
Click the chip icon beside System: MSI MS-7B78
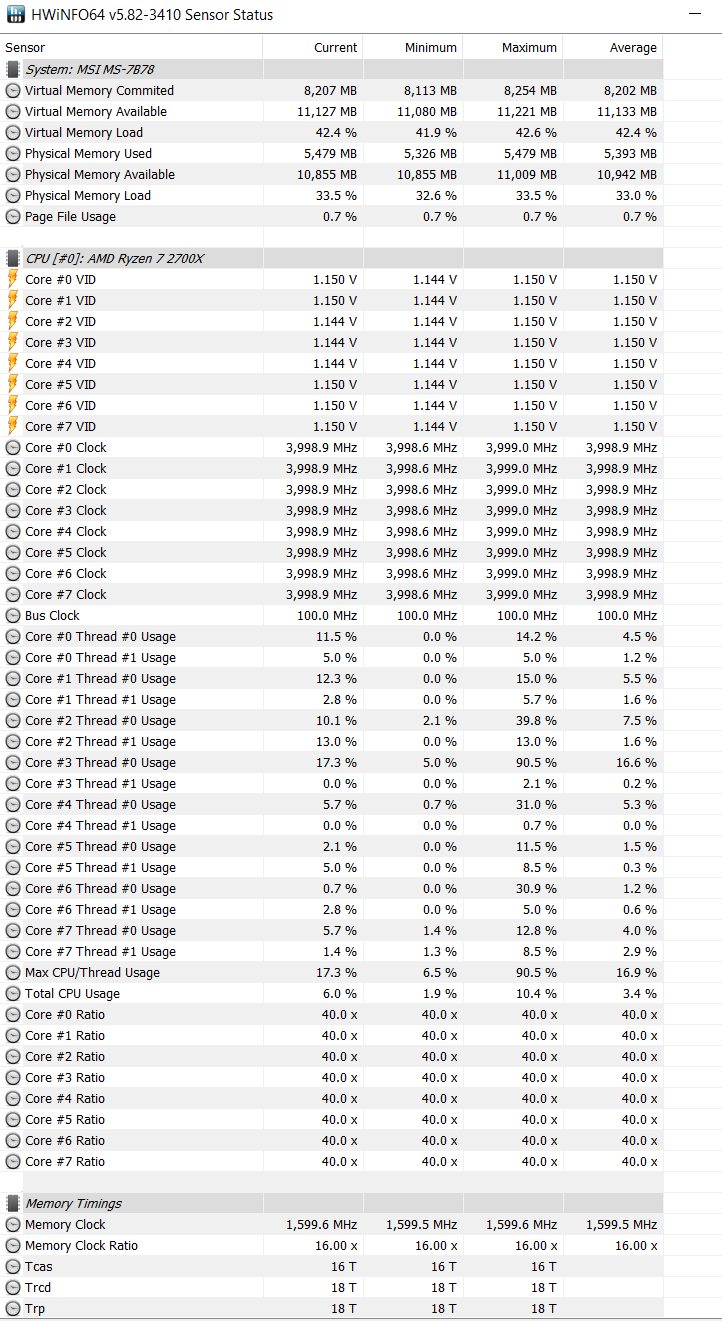click(x=13, y=69)
